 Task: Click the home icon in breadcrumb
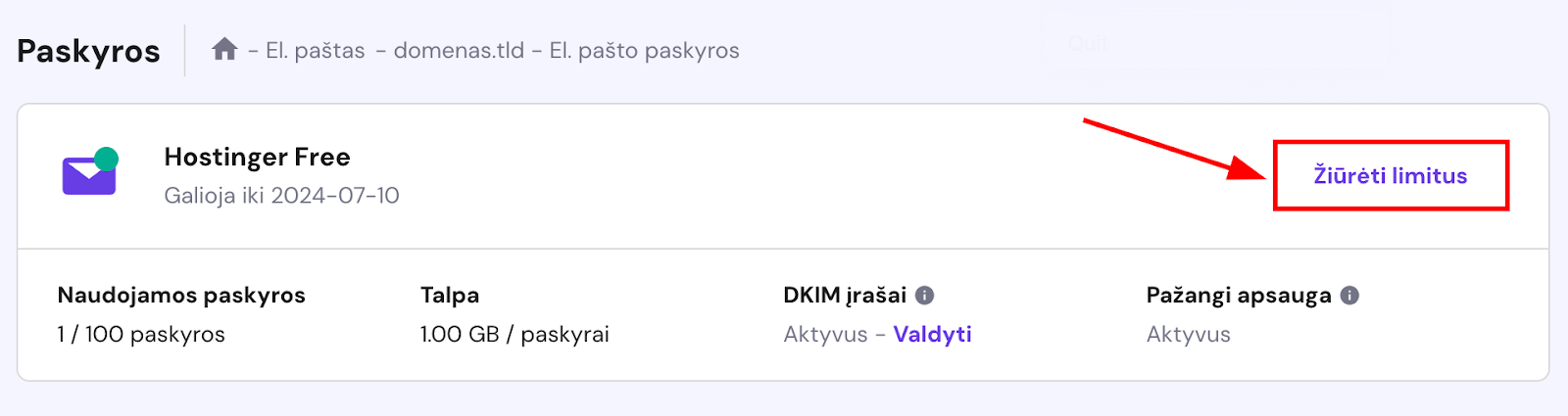[224, 49]
